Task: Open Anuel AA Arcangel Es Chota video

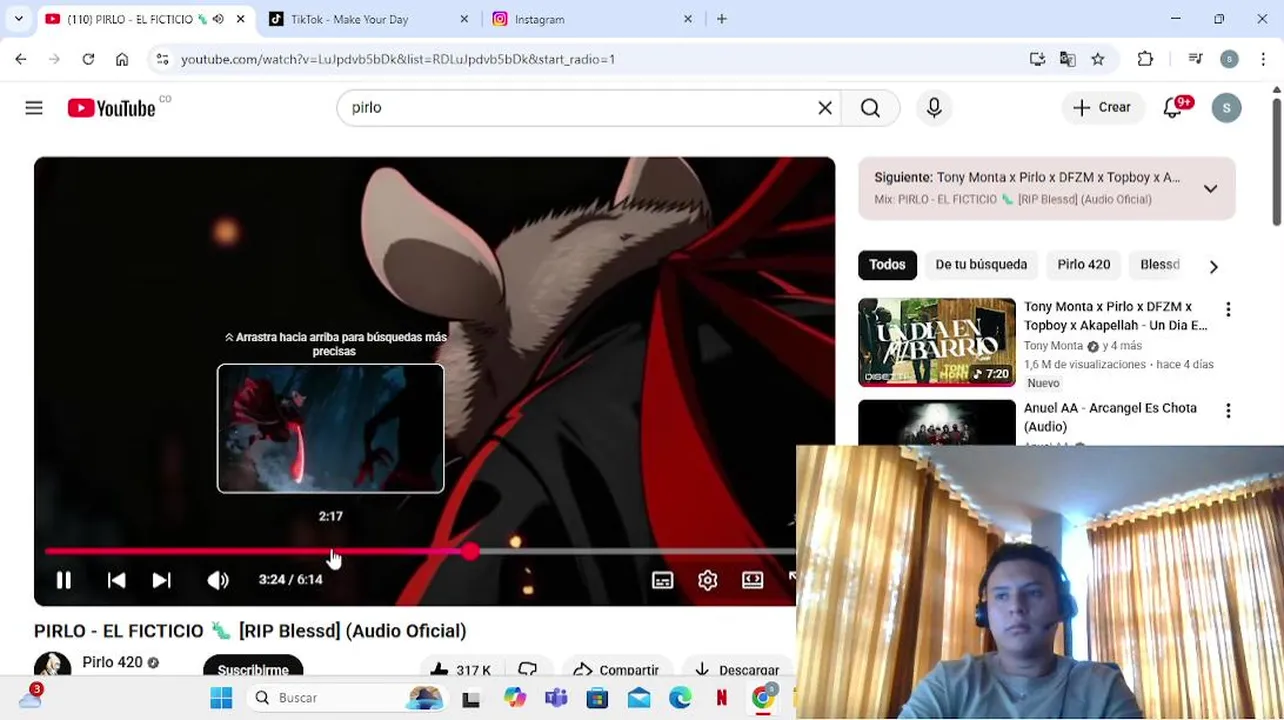Action: 1110,417
